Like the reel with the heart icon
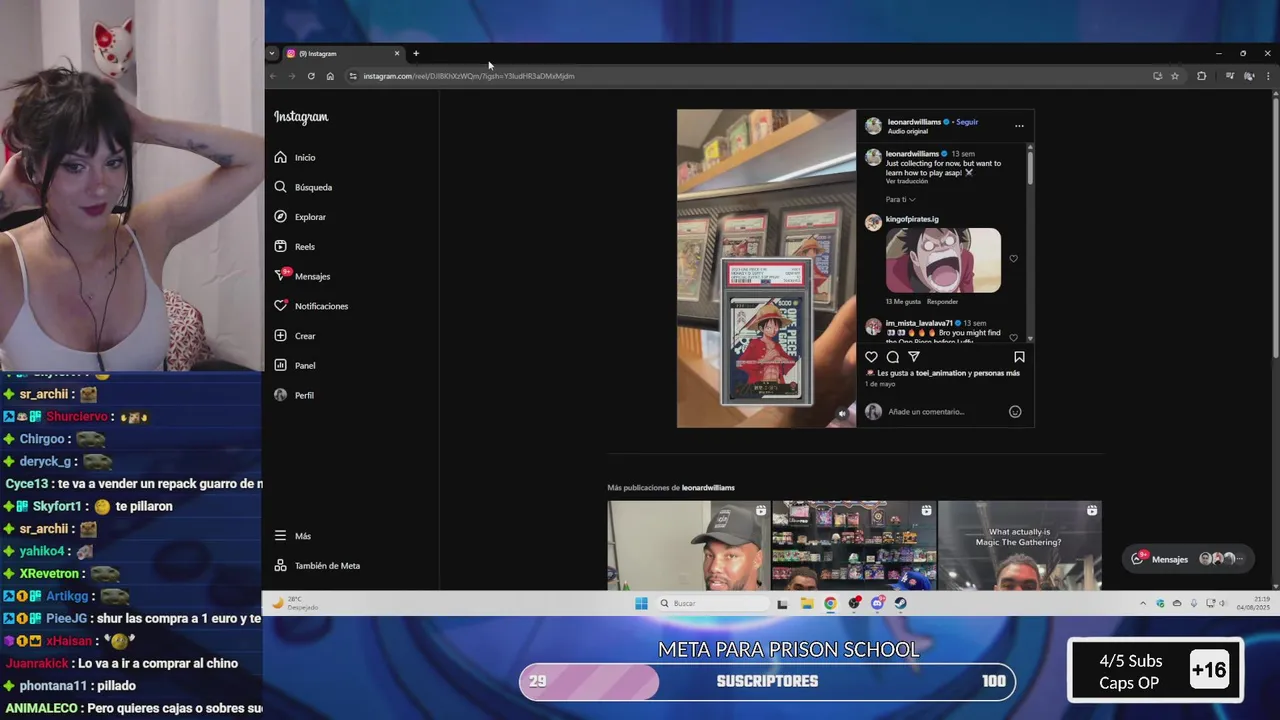Screen dimensions: 1280x720 871,357
